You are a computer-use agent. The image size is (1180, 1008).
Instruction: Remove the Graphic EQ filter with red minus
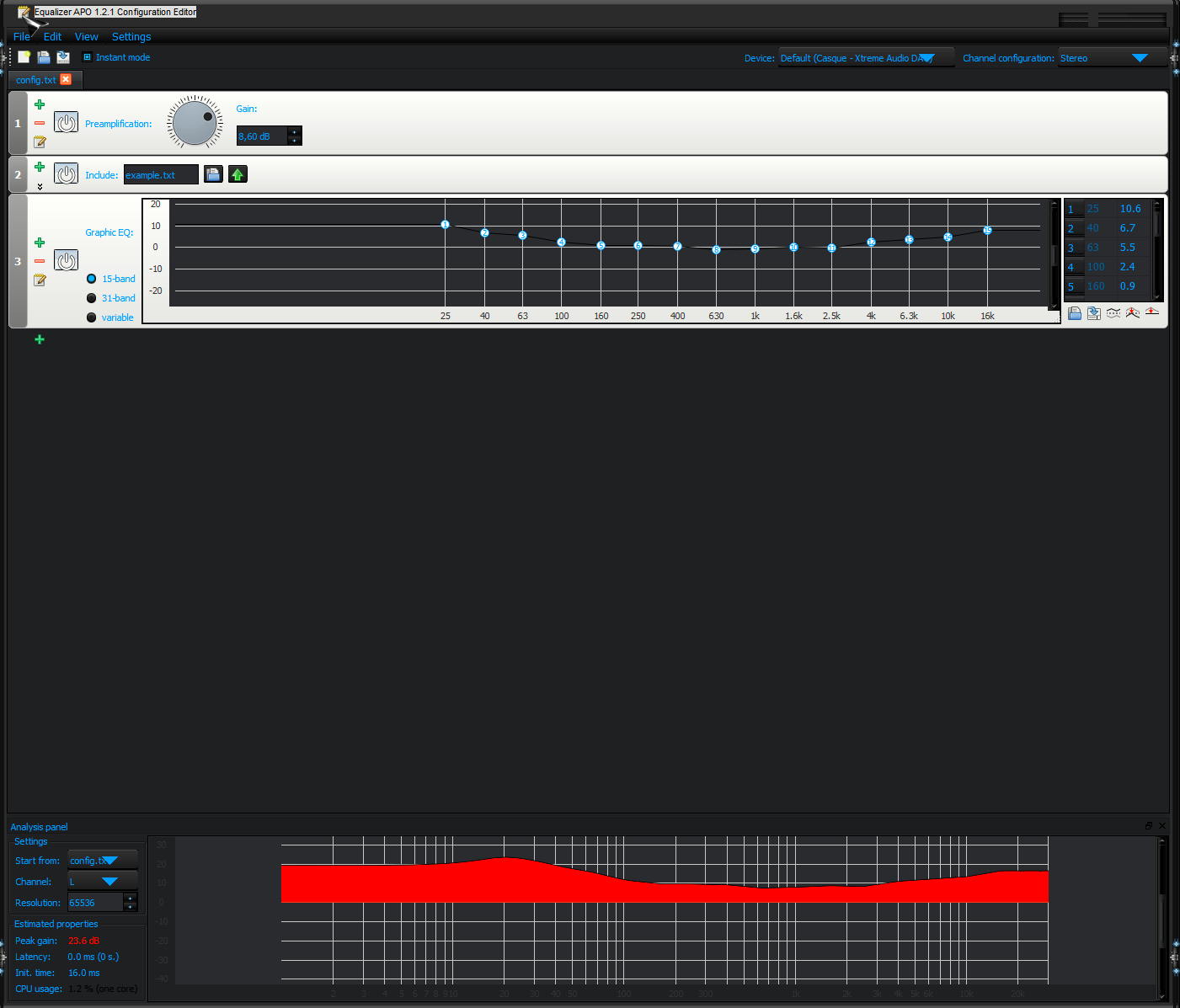[40, 261]
